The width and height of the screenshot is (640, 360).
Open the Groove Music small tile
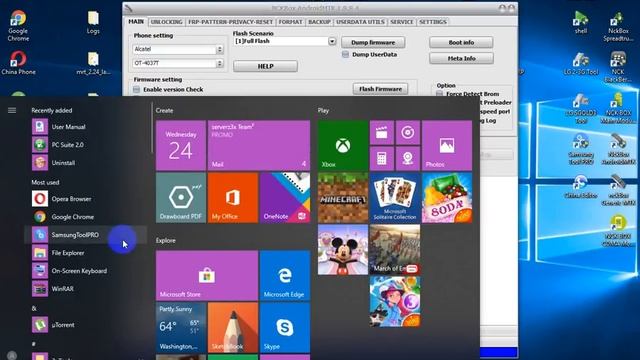408,132
